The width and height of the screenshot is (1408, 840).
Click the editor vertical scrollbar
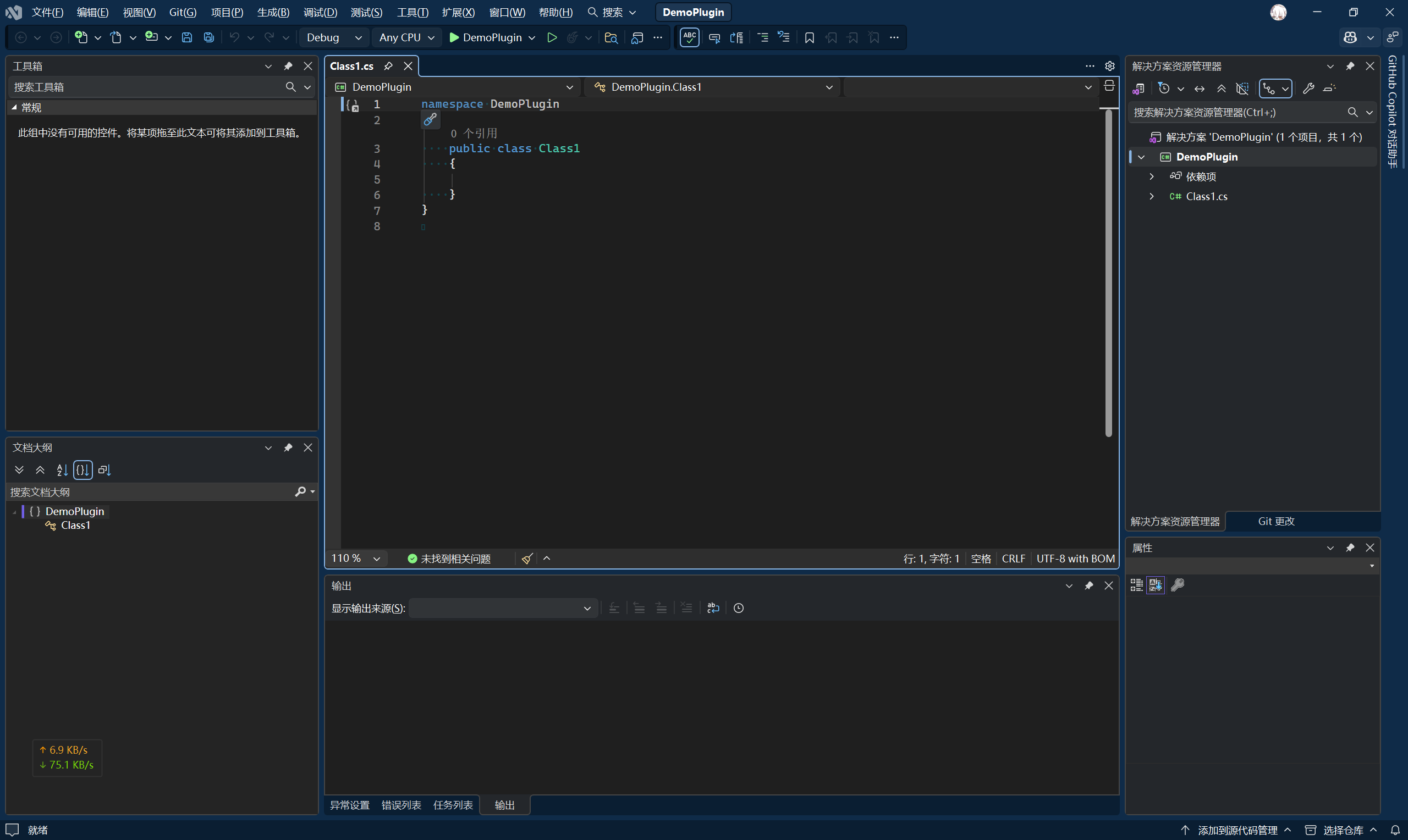click(x=1108, y=272)
